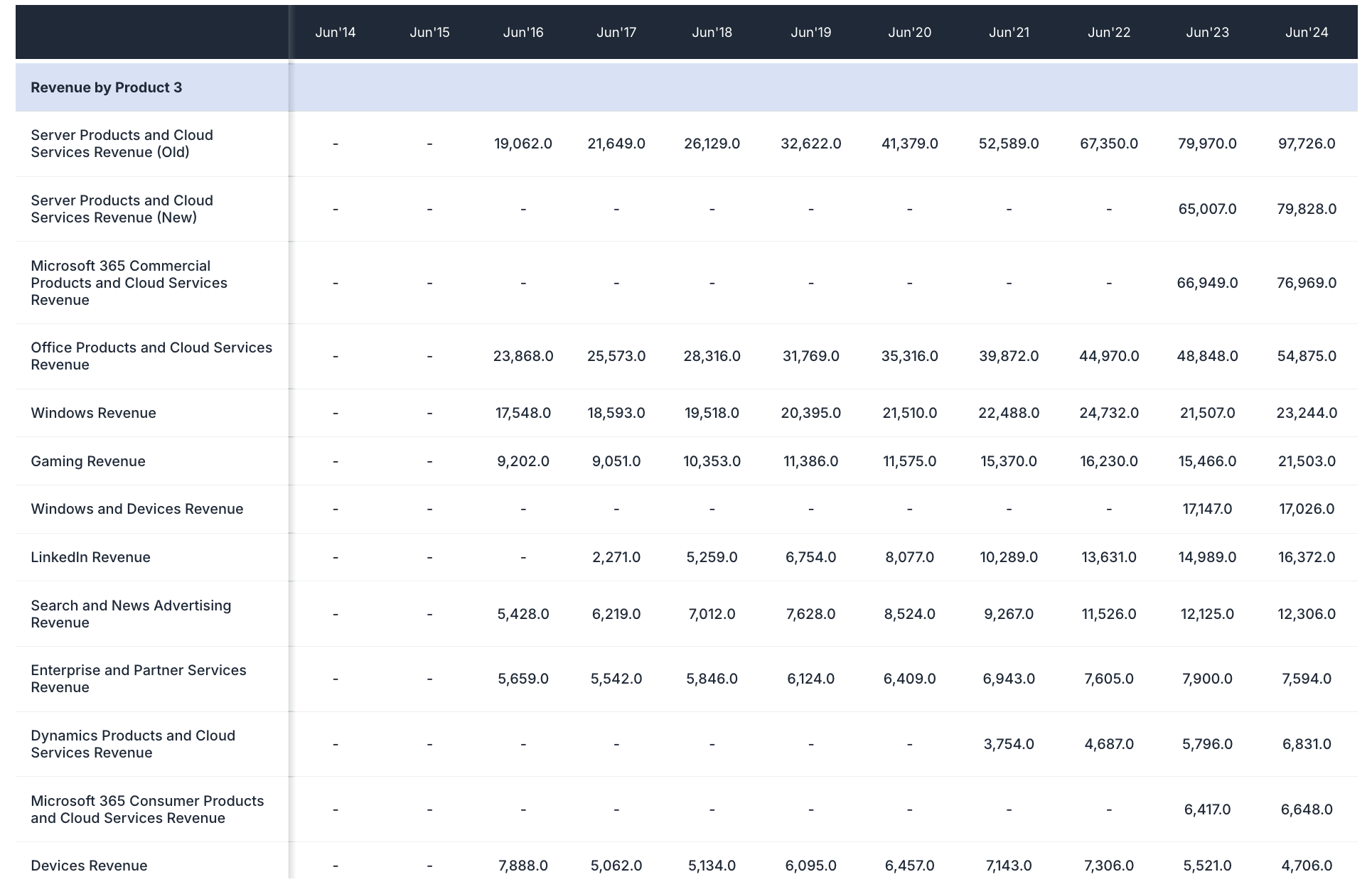Click the 97,726.0 value in Jun'24
The width and height of the screenshot is (1372, 894).
click(x=1306, y=144)
